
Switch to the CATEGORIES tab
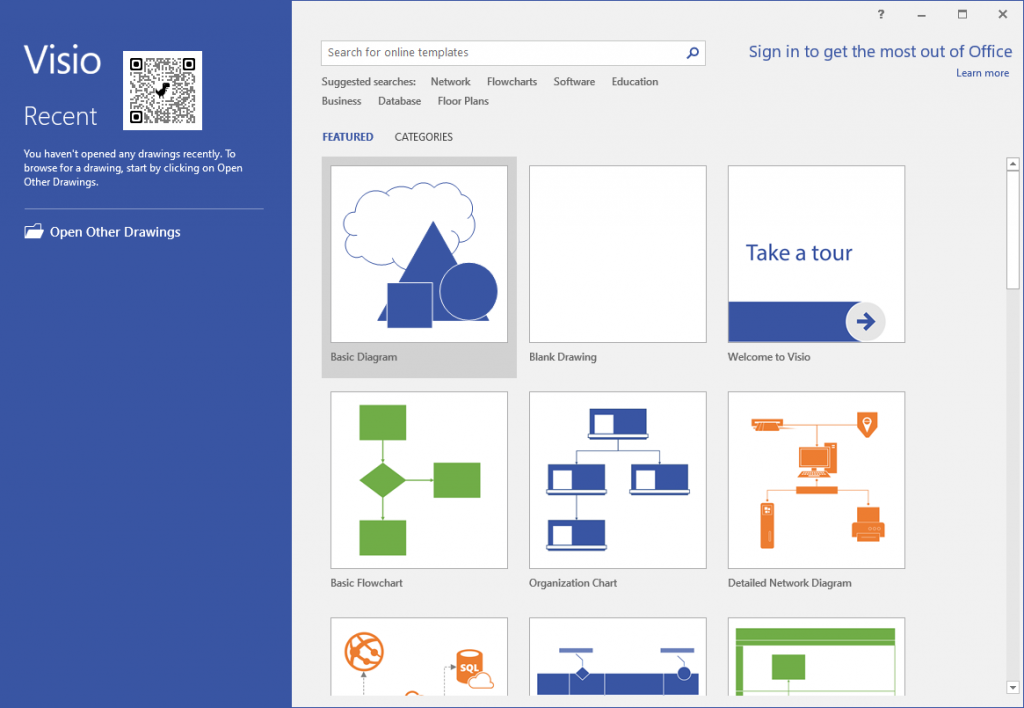click(x=423, y=137)
